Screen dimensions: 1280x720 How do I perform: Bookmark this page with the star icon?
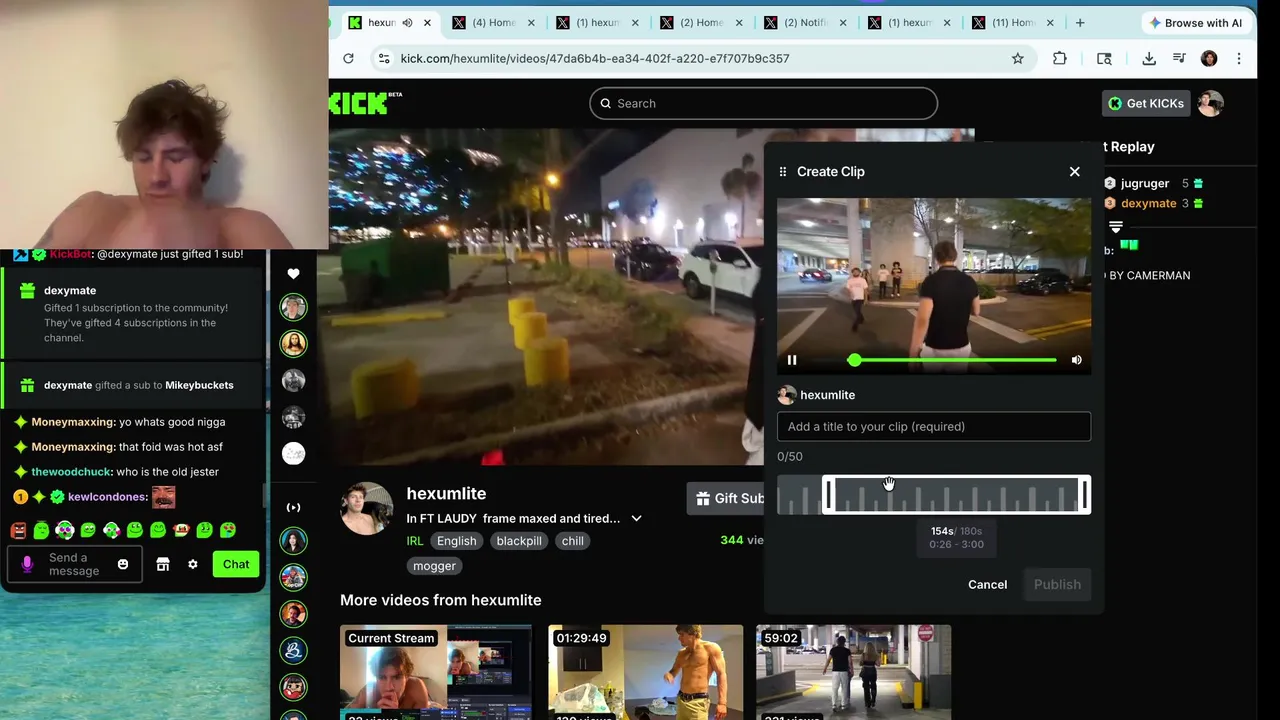coord(1018,58)
